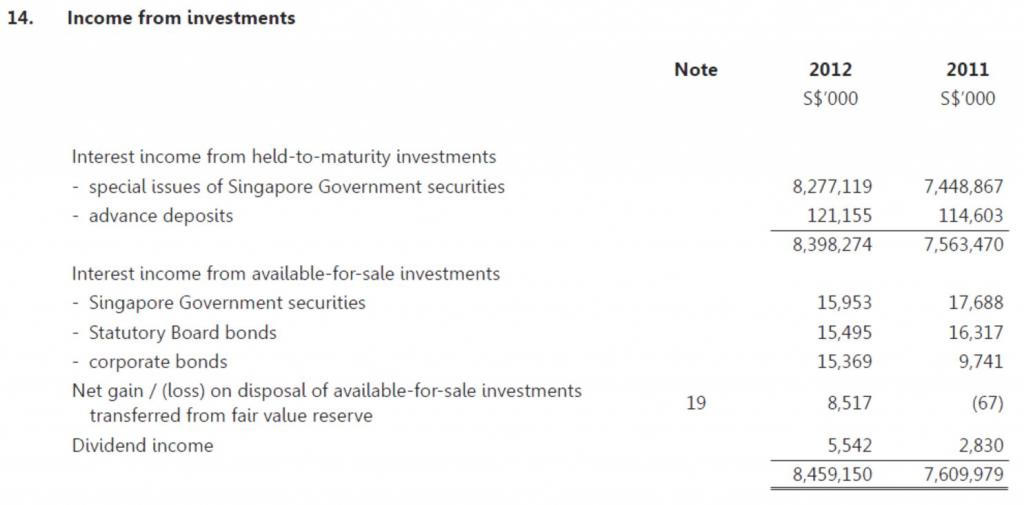Screen dimensions: 1024x505
Task: Click note reference 19
Action: (696, 403)
